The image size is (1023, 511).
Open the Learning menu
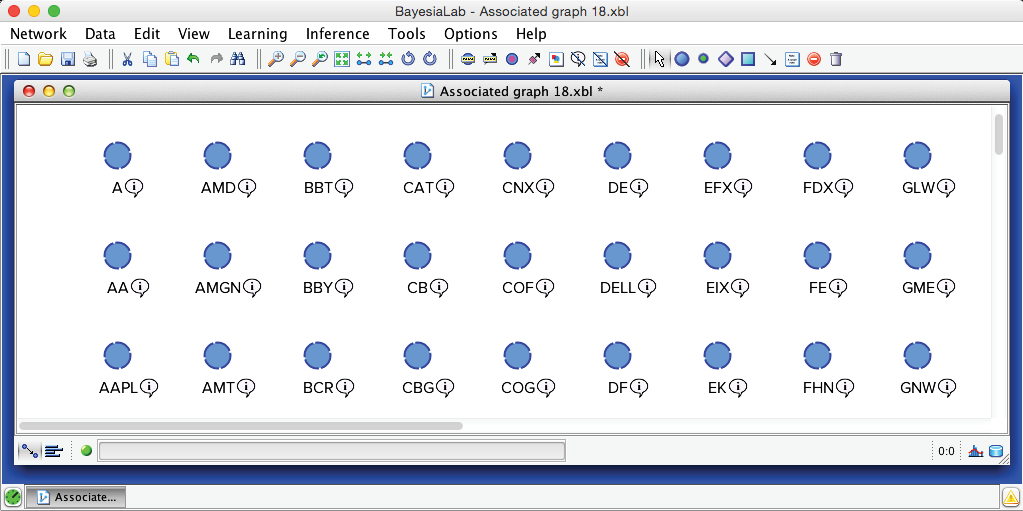(x=257, y=34)
